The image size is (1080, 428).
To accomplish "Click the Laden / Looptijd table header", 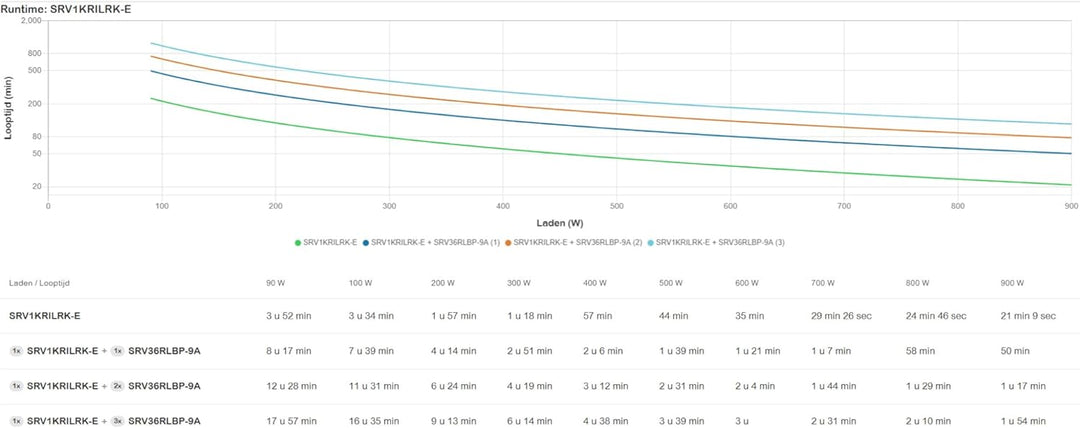I will click(40, 283).
